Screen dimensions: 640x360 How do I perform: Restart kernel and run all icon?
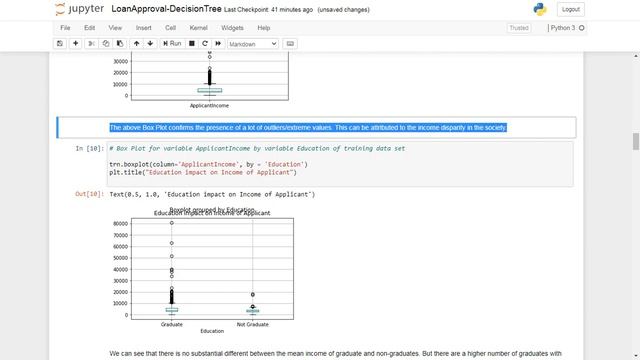click(x=218, y=43)
